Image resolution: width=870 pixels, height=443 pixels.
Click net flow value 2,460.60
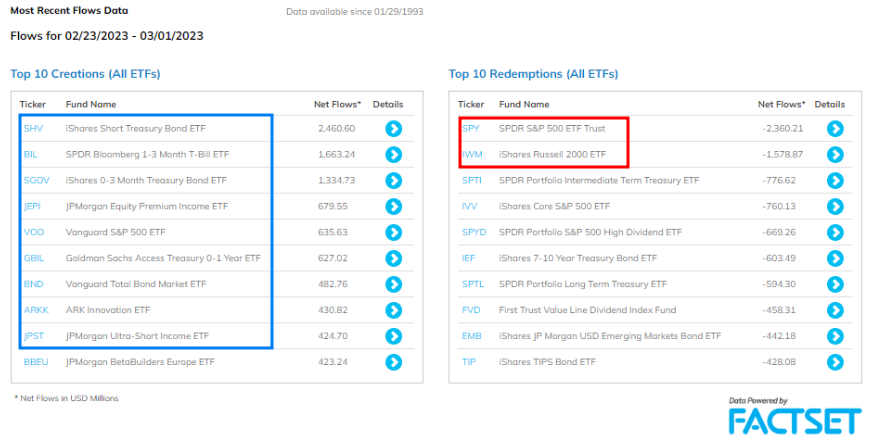[336, 128]
